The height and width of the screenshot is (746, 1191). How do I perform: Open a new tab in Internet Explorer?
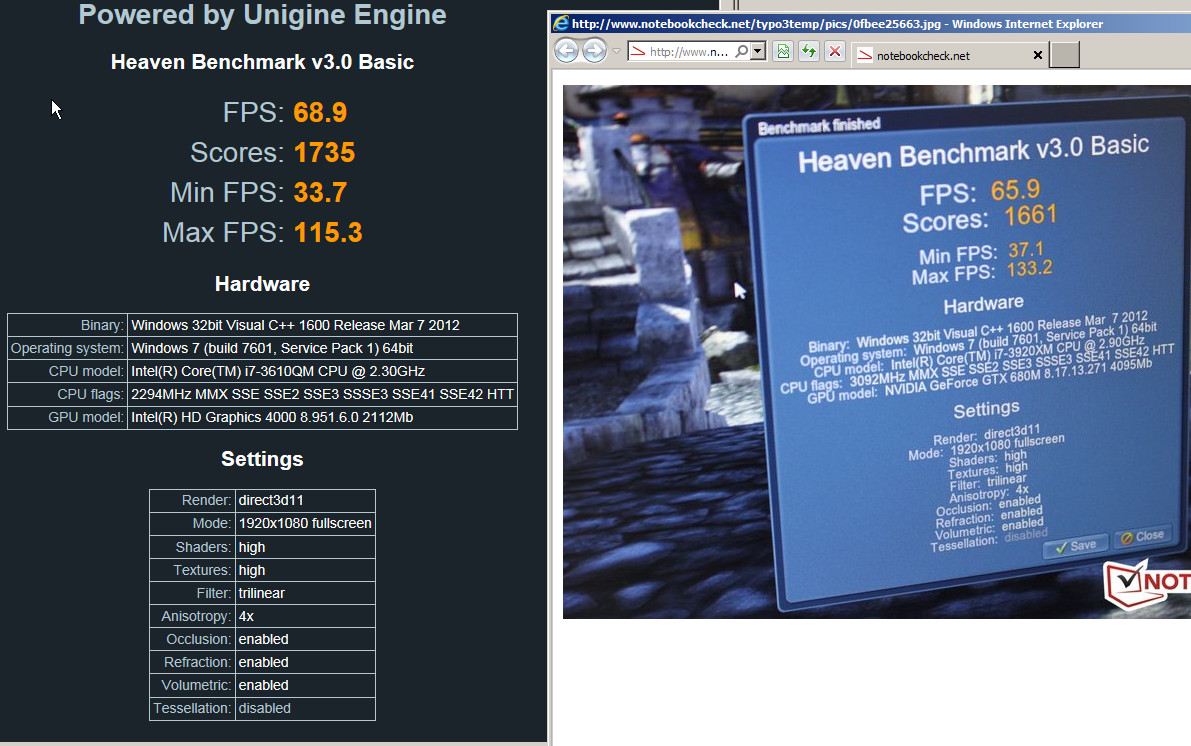click(x=1064, y=55)
